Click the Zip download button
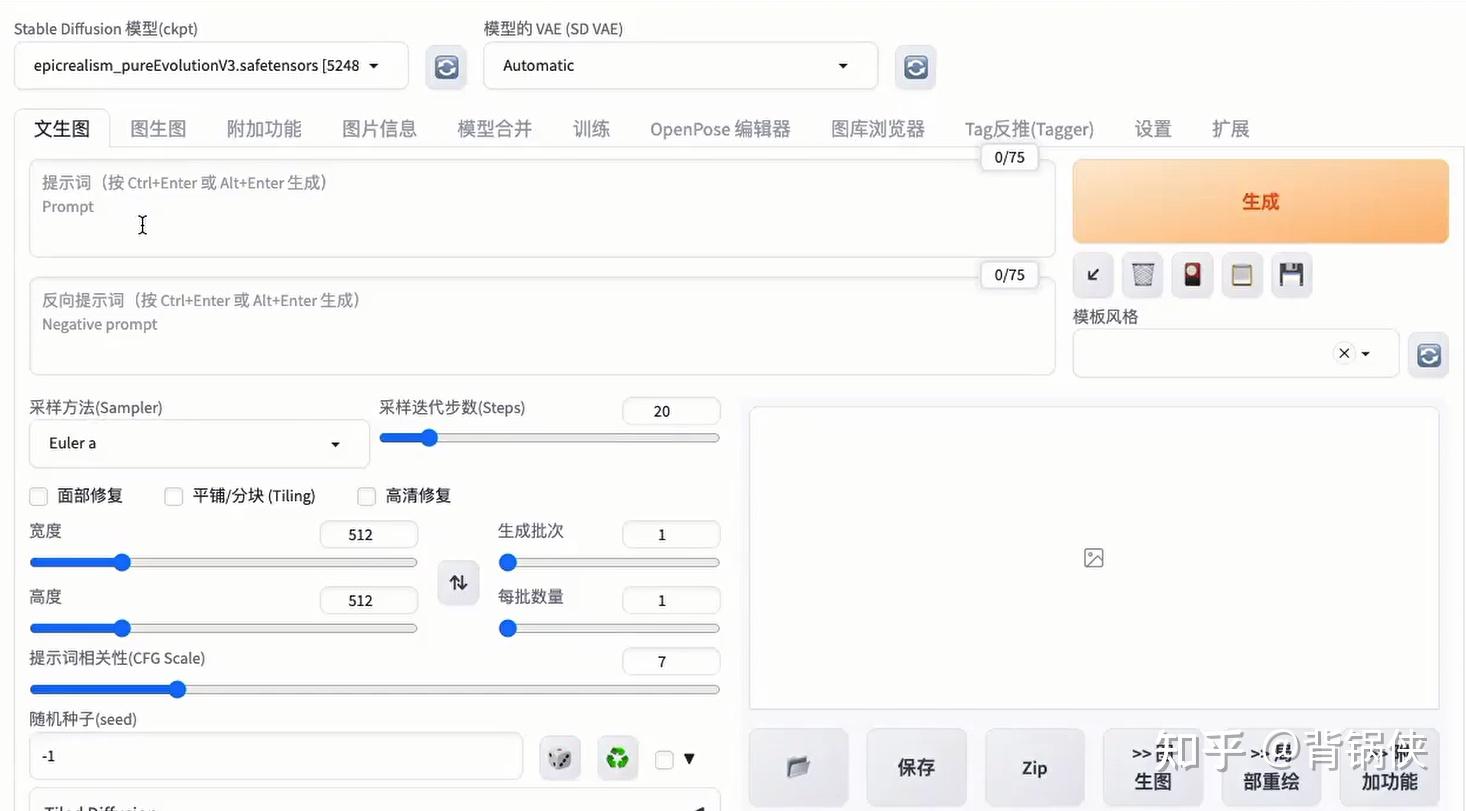1466x811 pixels. tap(1034, 767)
